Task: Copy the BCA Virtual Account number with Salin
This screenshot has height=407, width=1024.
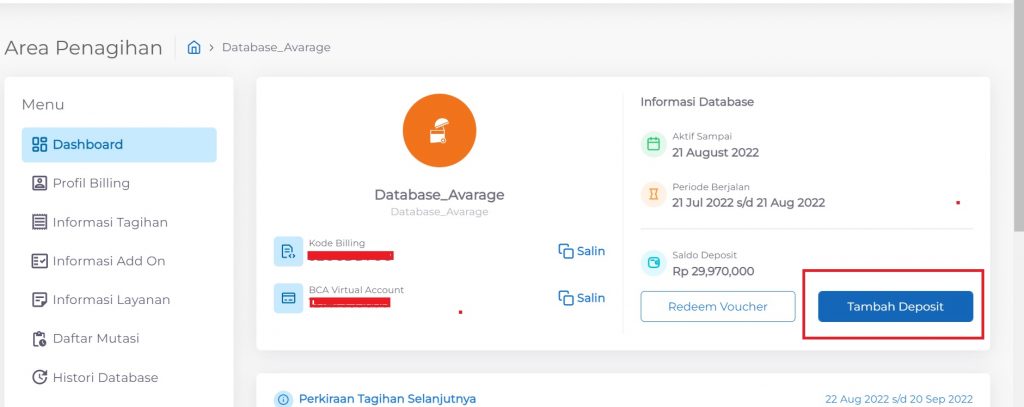Action: click(x=582, y=298)
